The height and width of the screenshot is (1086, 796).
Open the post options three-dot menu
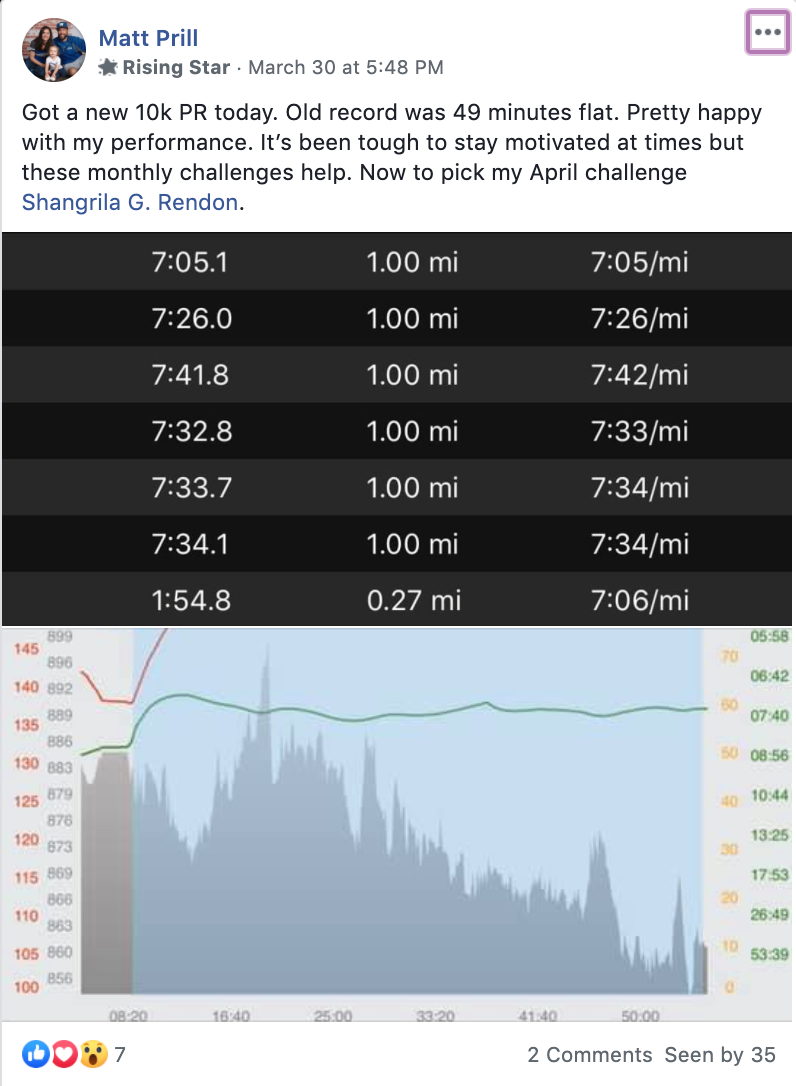click(x=768, y=32)
